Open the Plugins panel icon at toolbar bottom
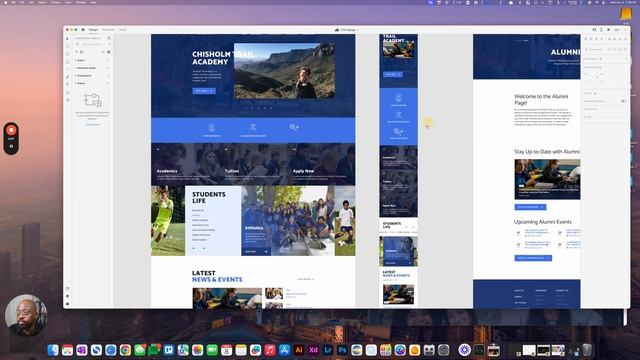Image resolution: width=640 pixels, height=360 pixels. (x=67, y=304)
